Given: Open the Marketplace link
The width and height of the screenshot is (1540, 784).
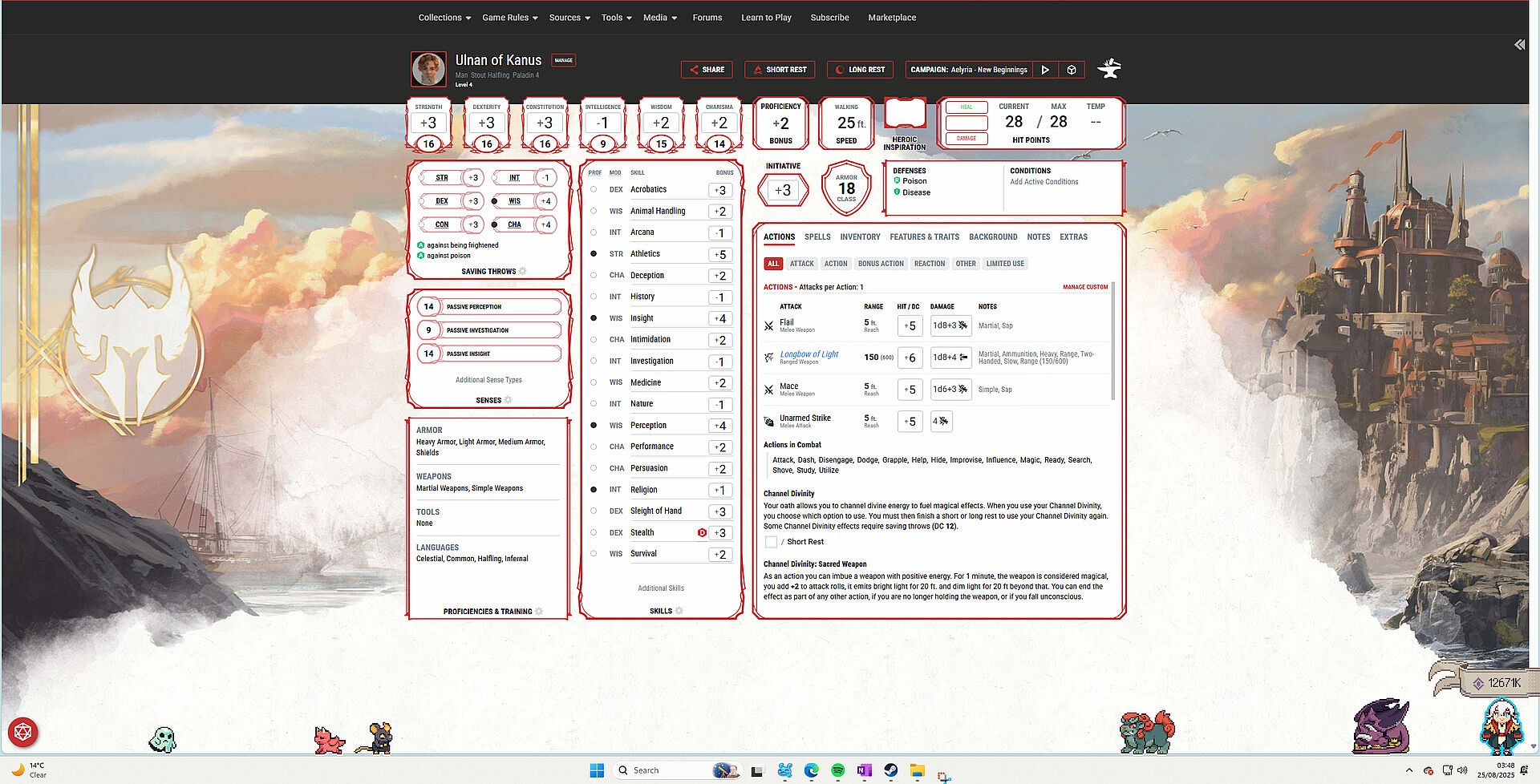Looking at the screenshot, I should click(892, 18).
